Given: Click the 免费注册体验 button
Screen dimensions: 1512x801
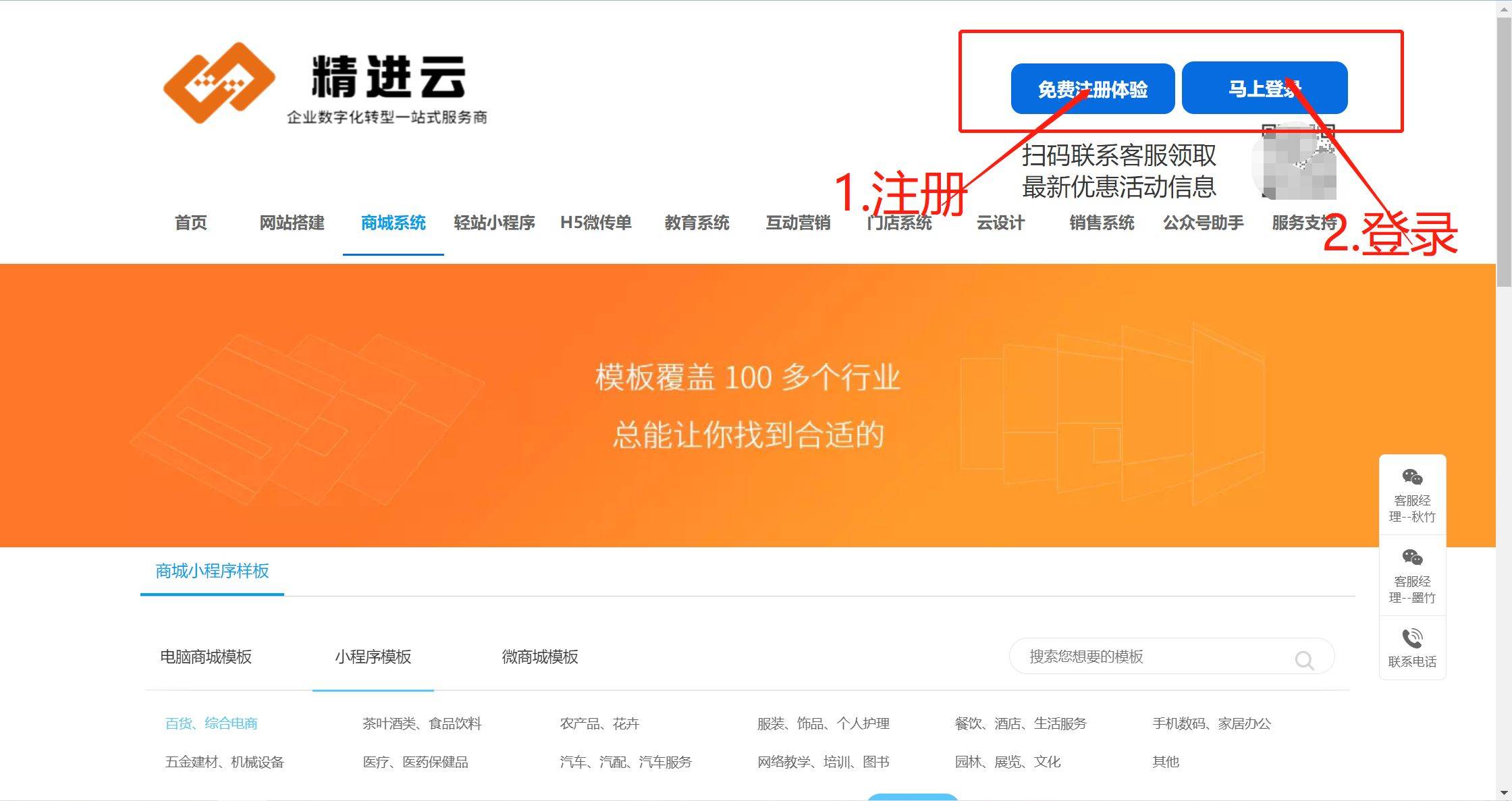Looking at the screenshot, I should [1093, 89].
